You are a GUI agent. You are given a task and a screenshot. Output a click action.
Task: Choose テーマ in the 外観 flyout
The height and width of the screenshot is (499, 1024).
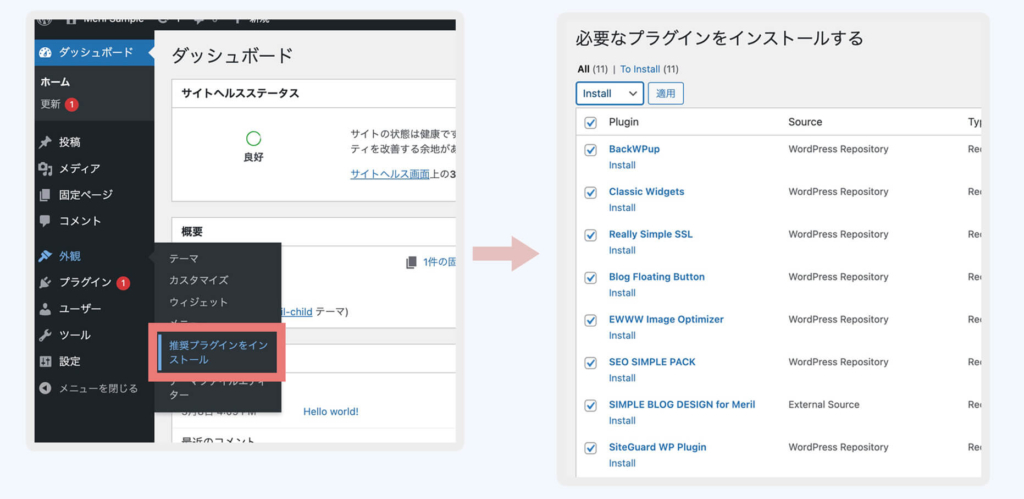(x=184, y=259)
